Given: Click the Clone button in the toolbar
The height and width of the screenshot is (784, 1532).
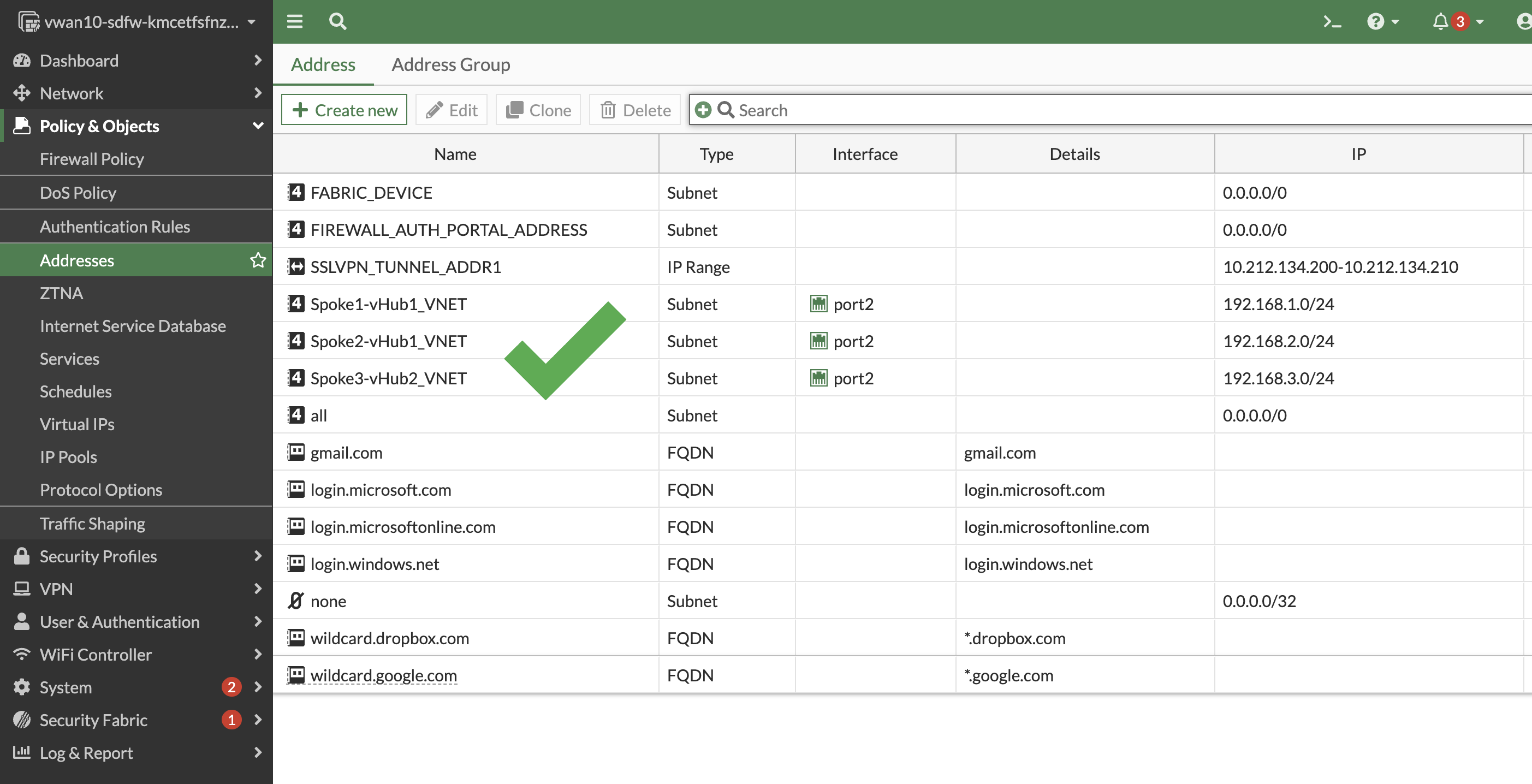Looking at the screenshot, I should 537,109.
